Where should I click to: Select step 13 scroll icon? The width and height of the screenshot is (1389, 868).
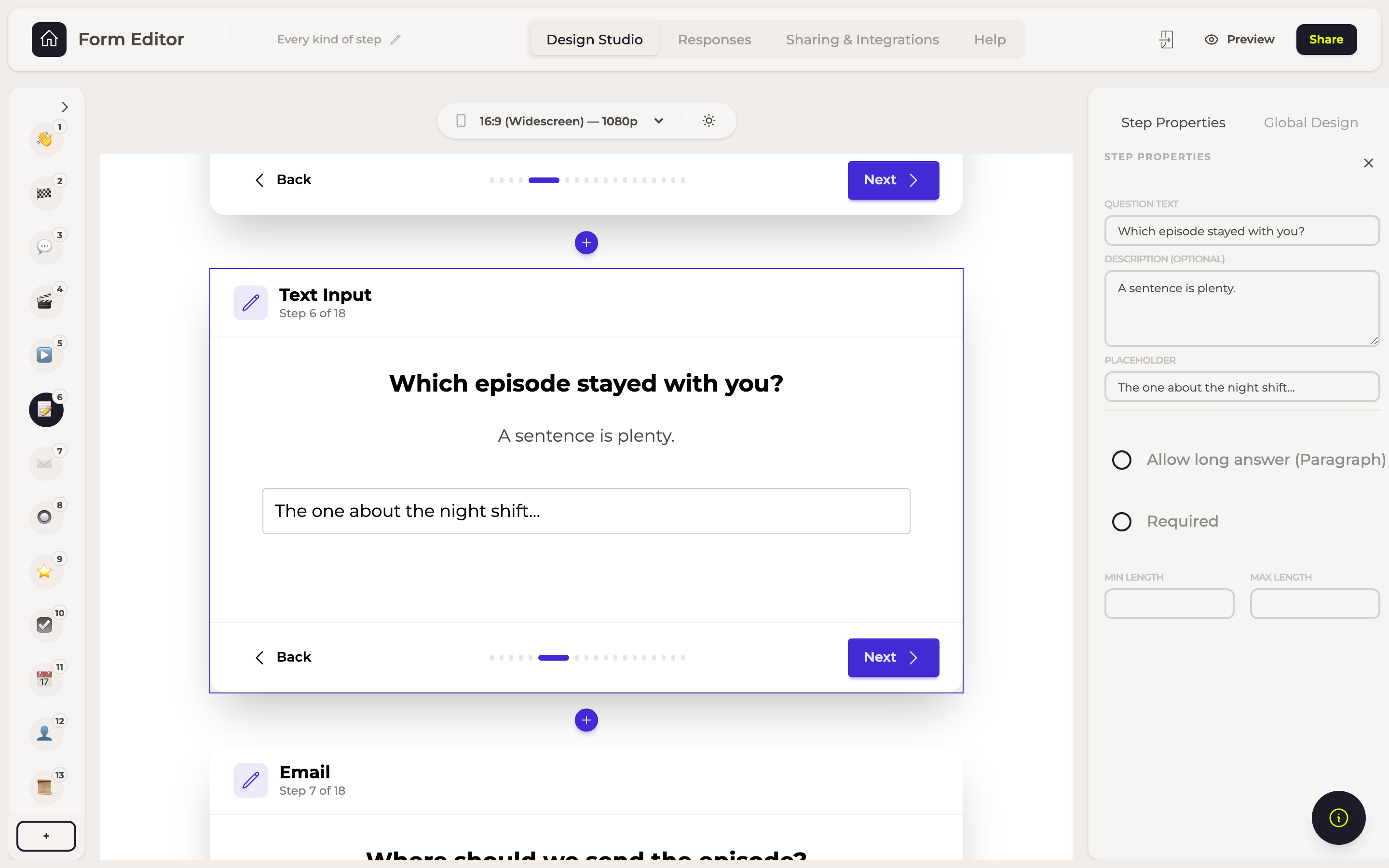45,787
